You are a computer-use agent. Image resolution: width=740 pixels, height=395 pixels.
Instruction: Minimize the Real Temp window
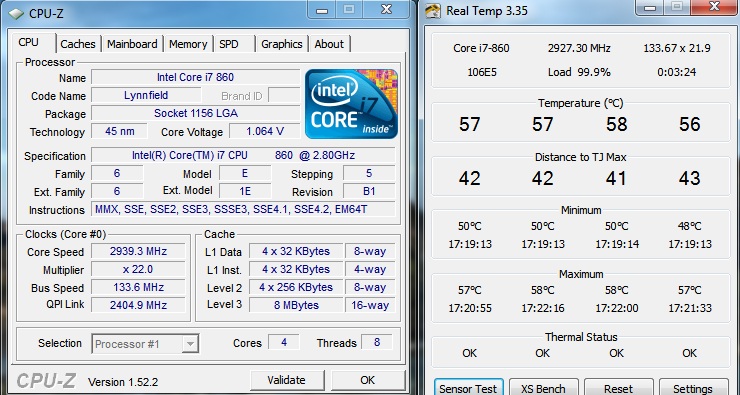(649, 7)
